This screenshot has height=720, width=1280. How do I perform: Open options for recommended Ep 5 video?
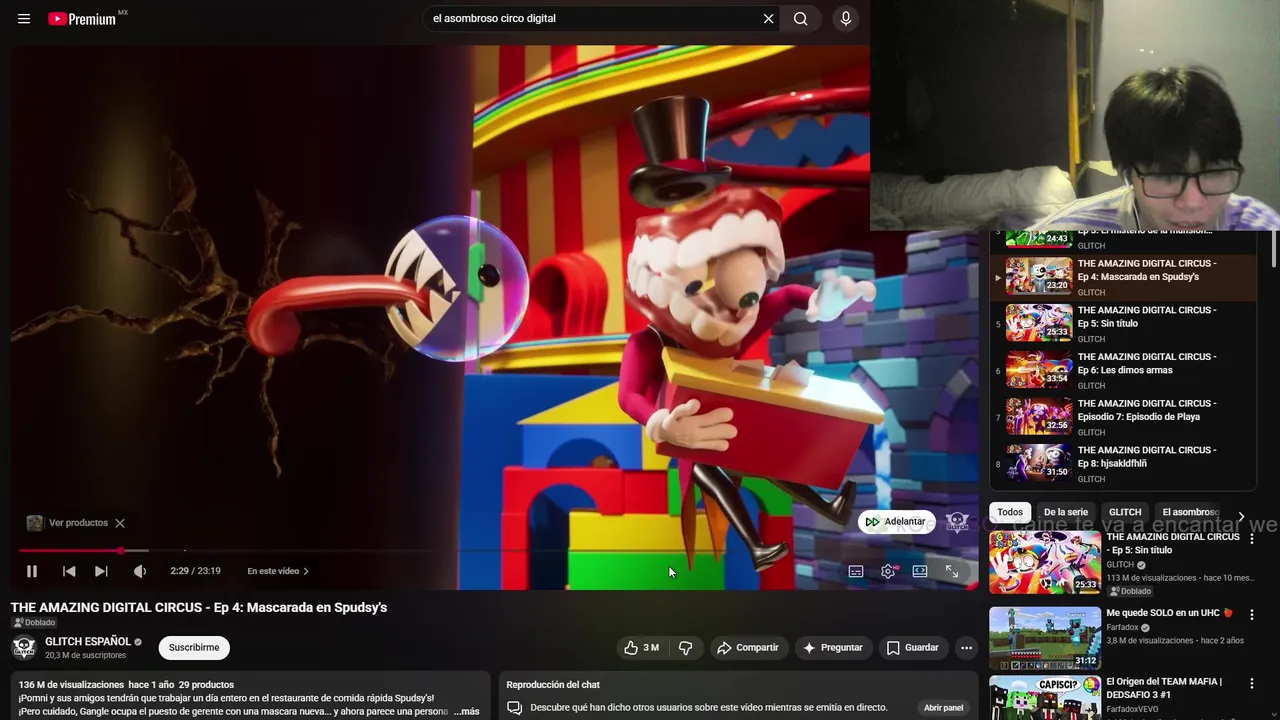tap(1251, 538)
